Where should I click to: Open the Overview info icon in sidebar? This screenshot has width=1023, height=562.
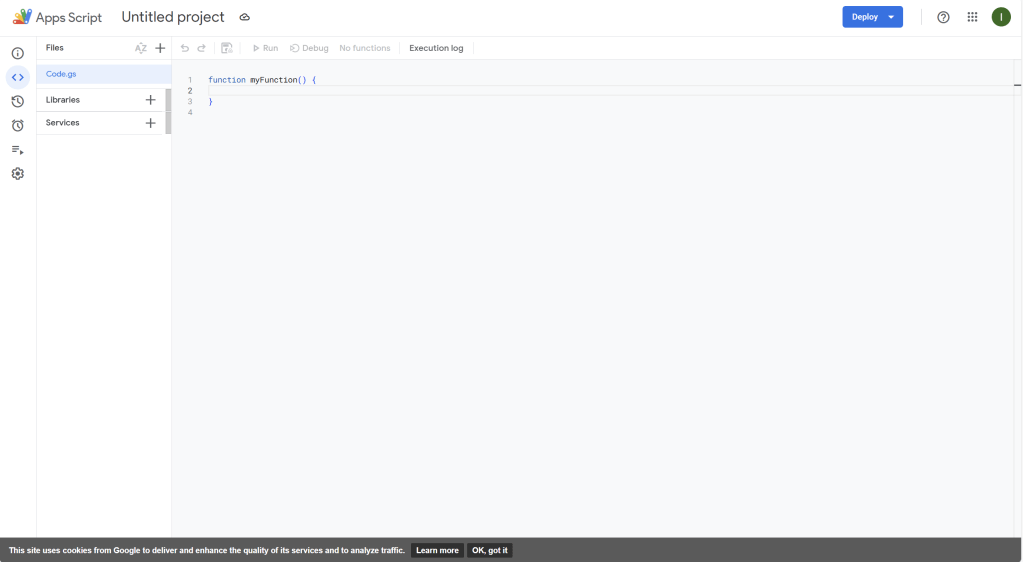(x=17, y=53)
